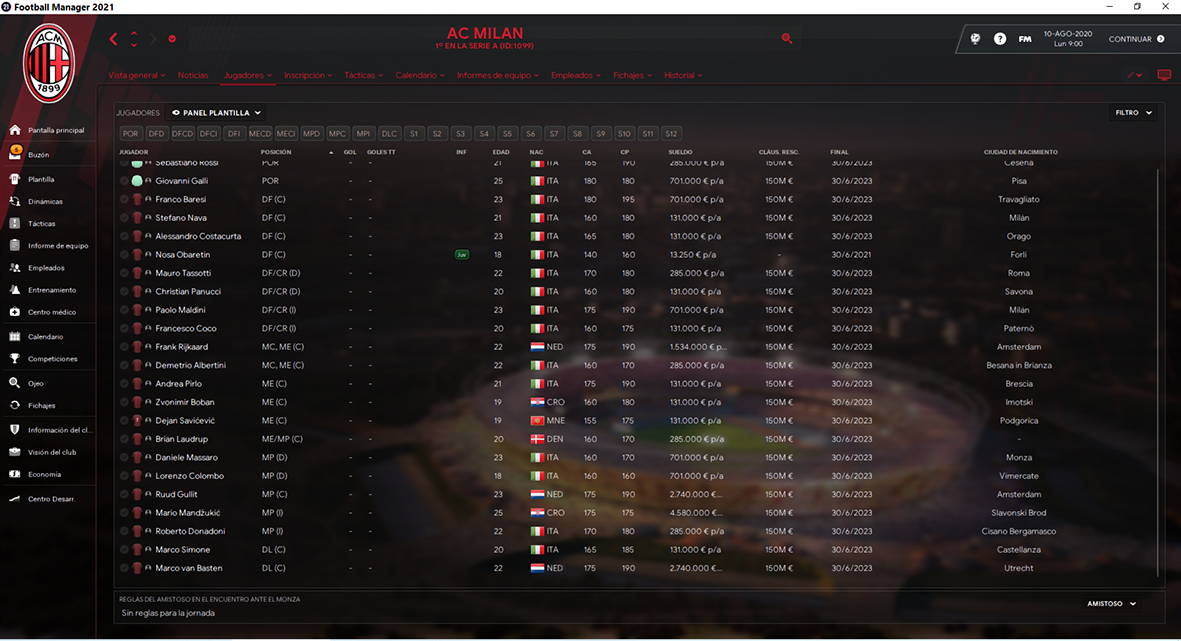
Task: Tick selection circle for Brian Laudrup
Action: point(124,439)
